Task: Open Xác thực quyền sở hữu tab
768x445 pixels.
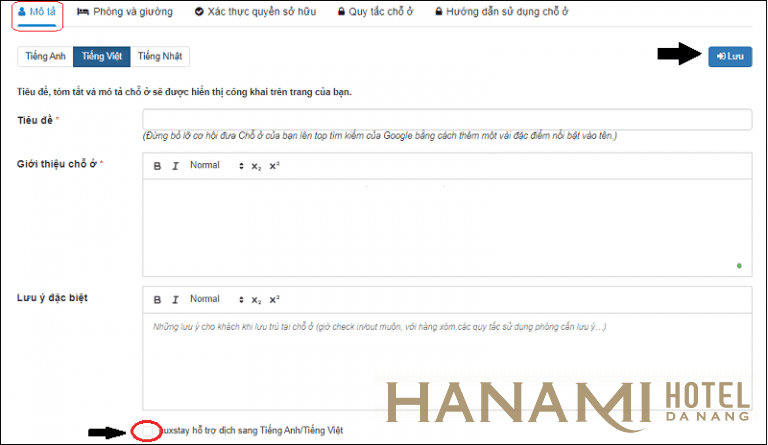Action: point(255,12)
